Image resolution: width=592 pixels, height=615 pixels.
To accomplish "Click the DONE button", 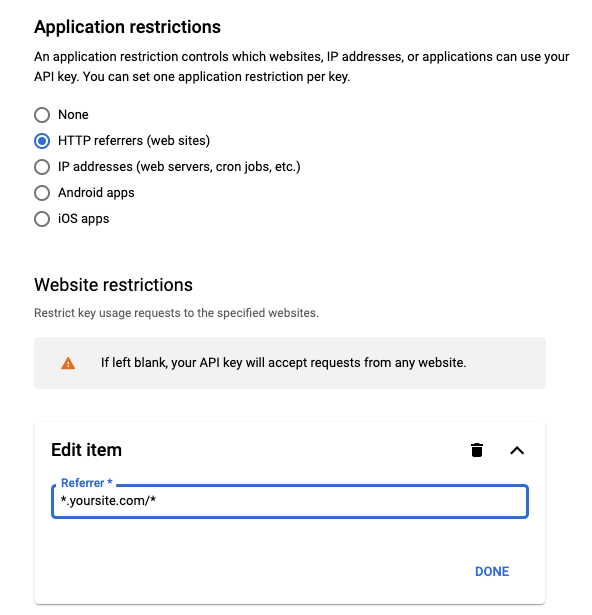I will point(492,571).
